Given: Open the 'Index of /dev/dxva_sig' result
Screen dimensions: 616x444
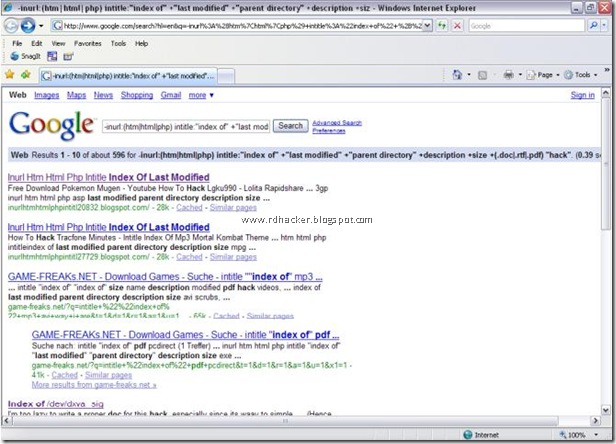Looking at the screenshot, I should [55, 404].
